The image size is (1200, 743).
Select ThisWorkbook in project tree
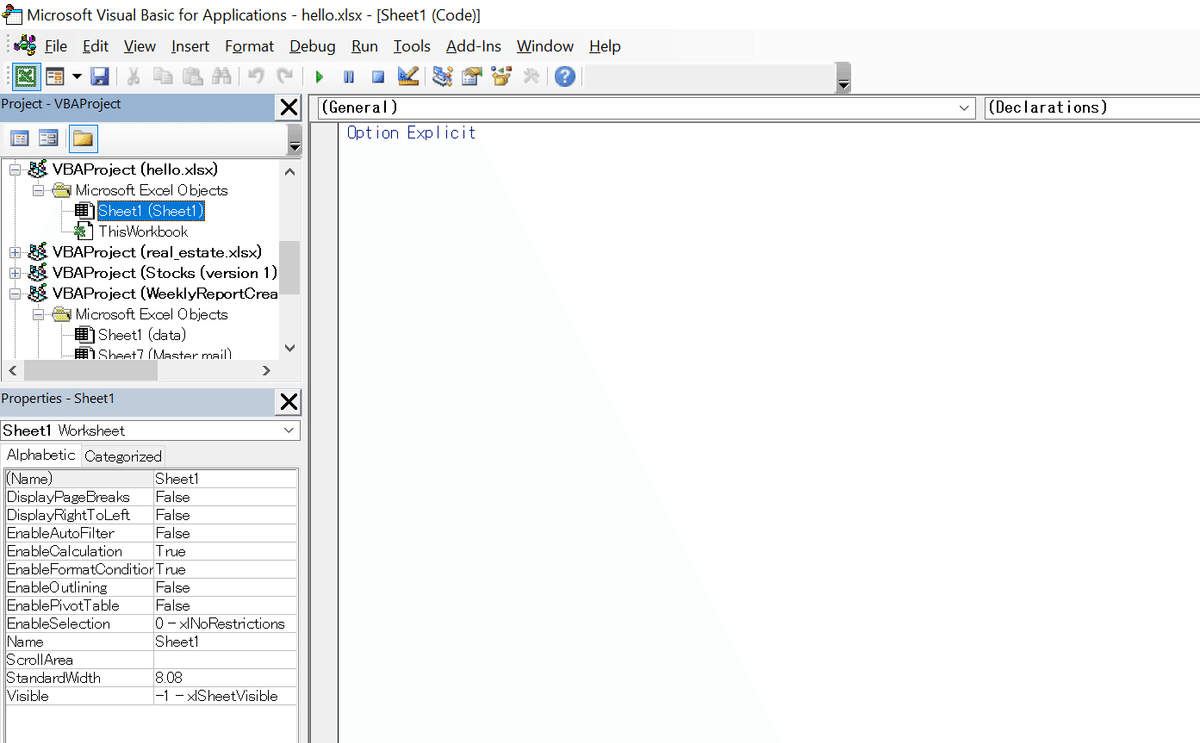point(143,231)
